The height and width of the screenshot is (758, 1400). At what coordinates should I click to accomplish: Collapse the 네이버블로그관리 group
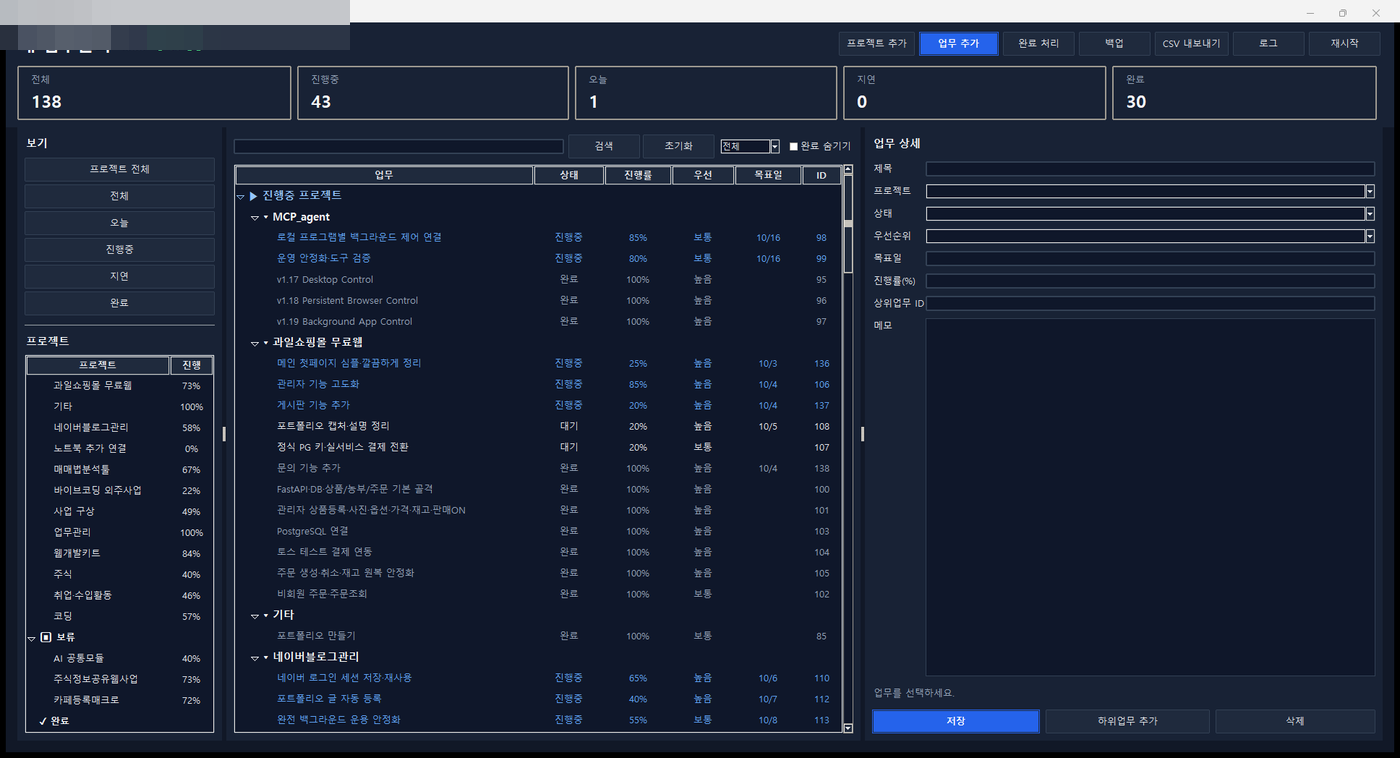click(254, 658)
